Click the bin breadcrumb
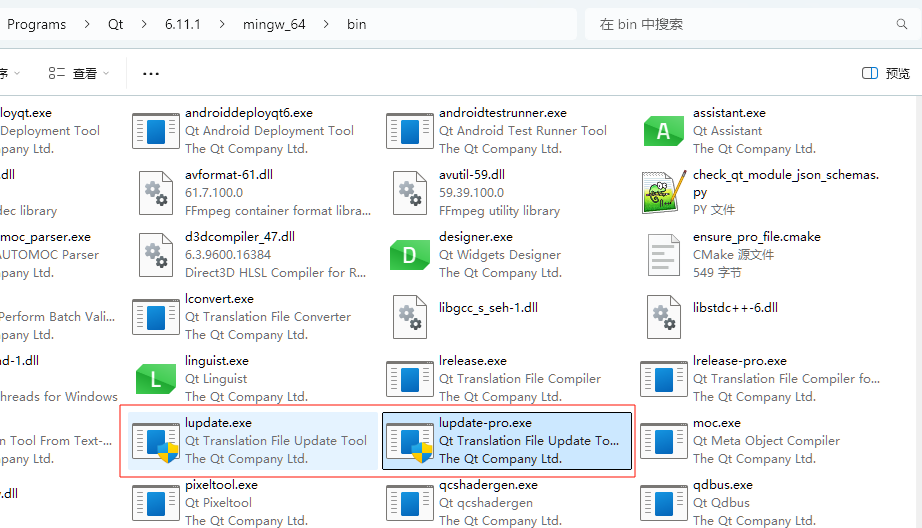This screenshot has width=922, height=528. point(356,25)
